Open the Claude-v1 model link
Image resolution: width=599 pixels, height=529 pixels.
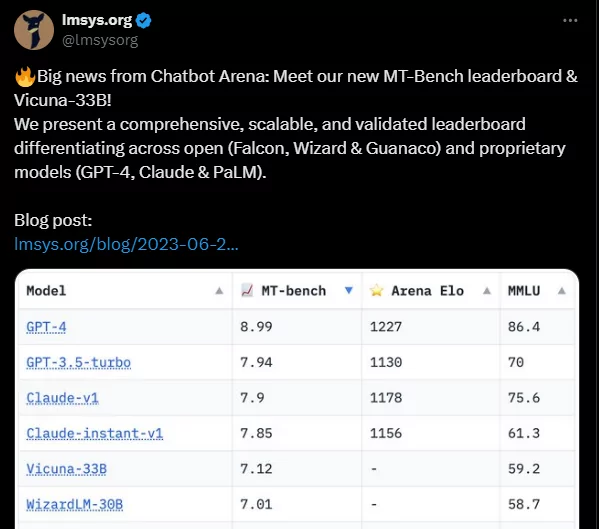click(x=63, y=398)
